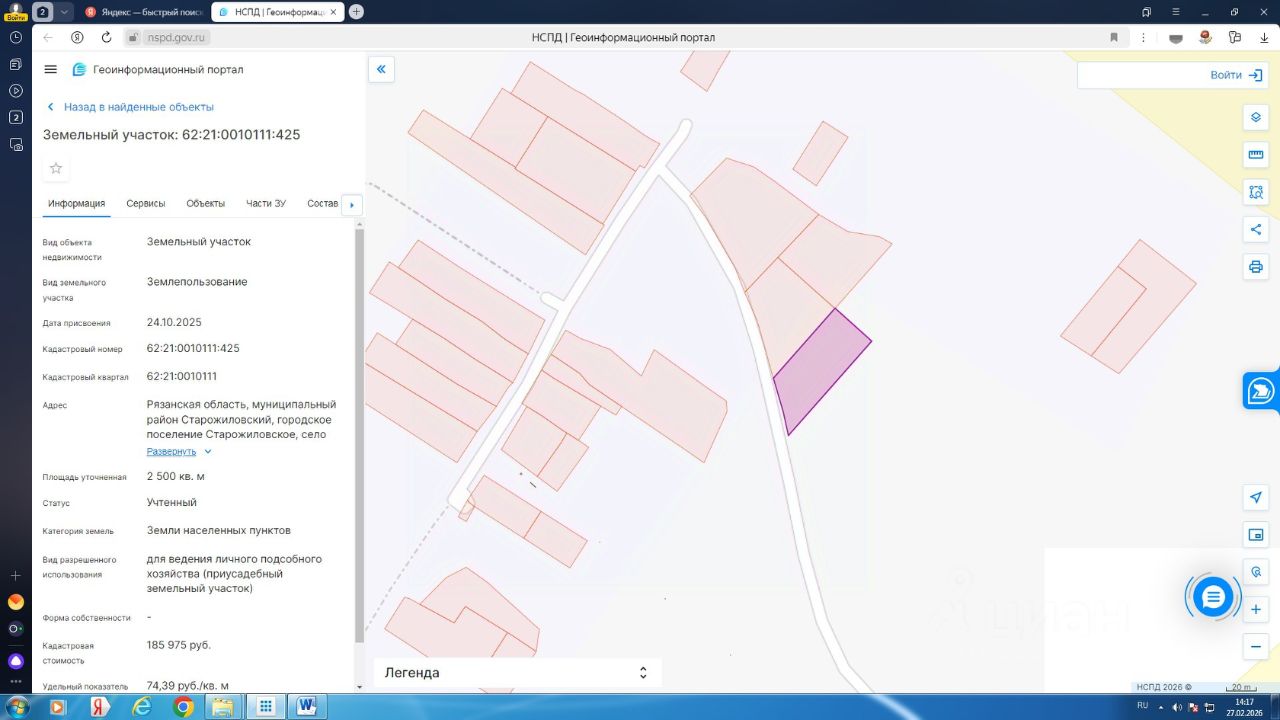The height and width of the screenshot is (720, 1280).
Task: Click the status value Учтенный
Action: click(172, 502)
